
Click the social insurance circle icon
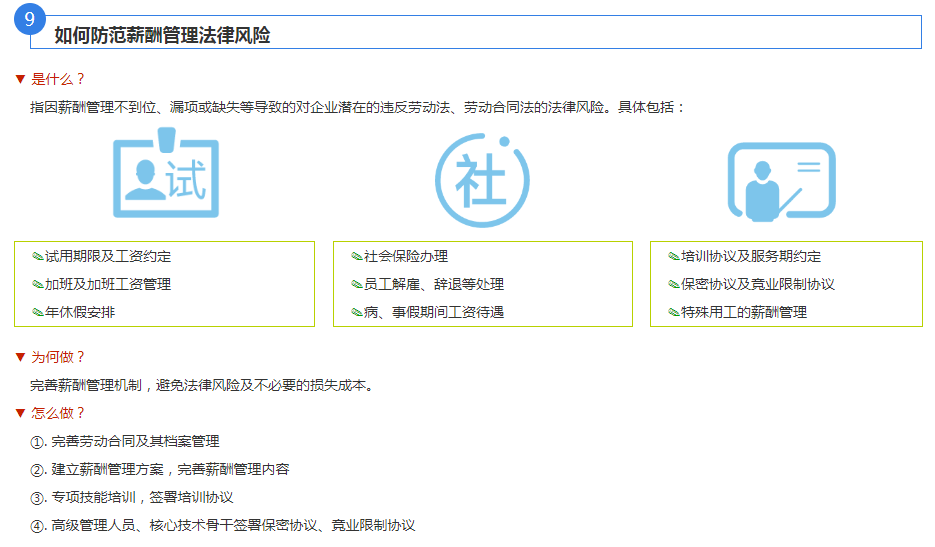coord(482,179)
